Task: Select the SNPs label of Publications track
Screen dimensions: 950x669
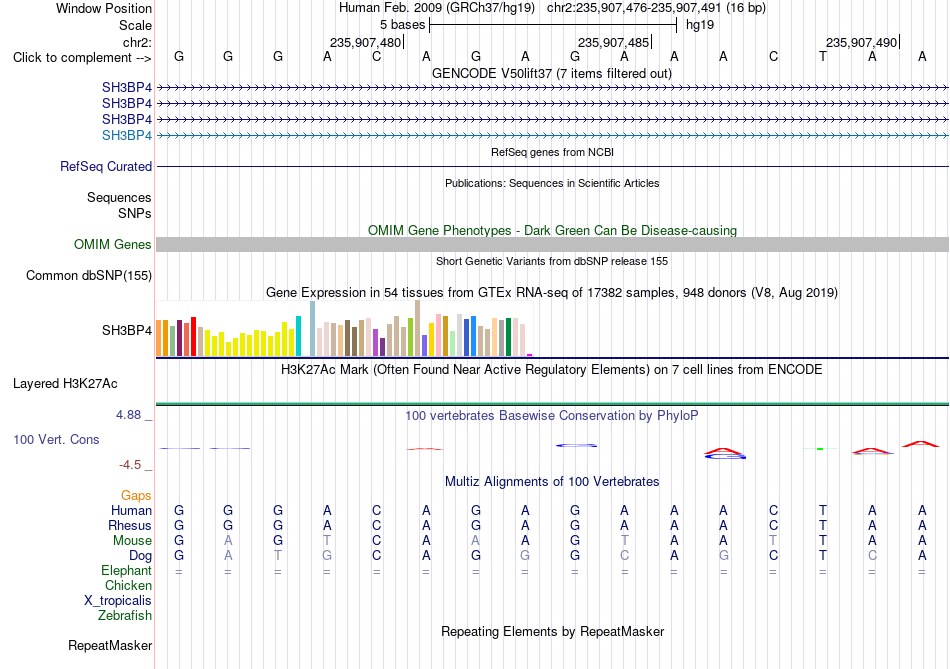Action: point(135,213)
